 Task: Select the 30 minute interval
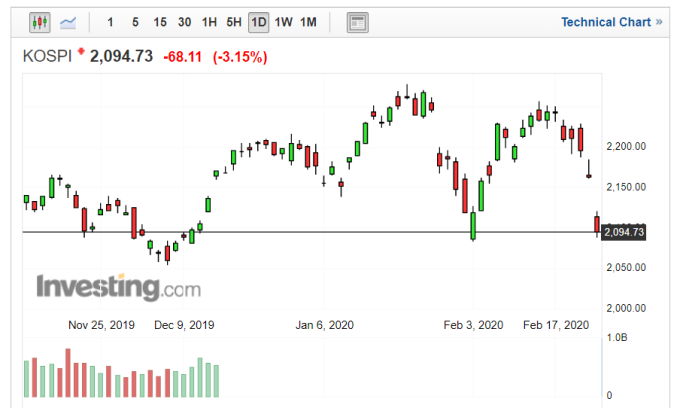pos(184,22)
